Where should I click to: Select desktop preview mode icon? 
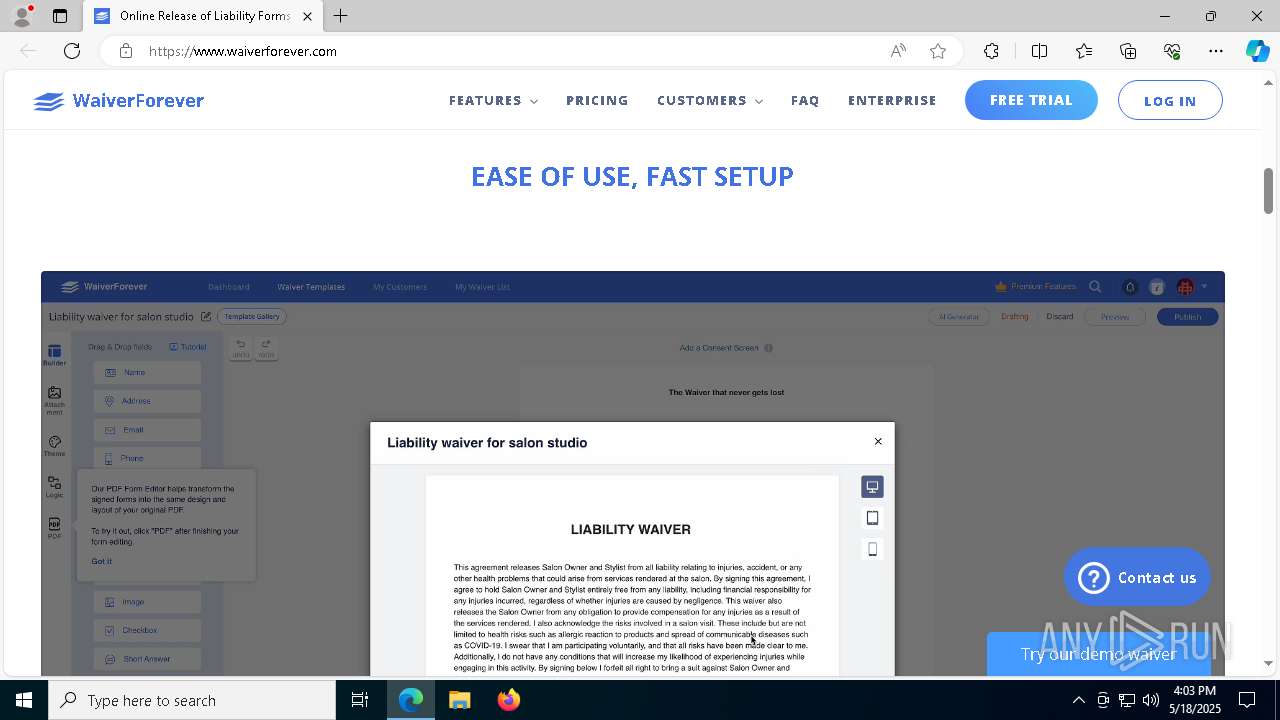point(872,487)
